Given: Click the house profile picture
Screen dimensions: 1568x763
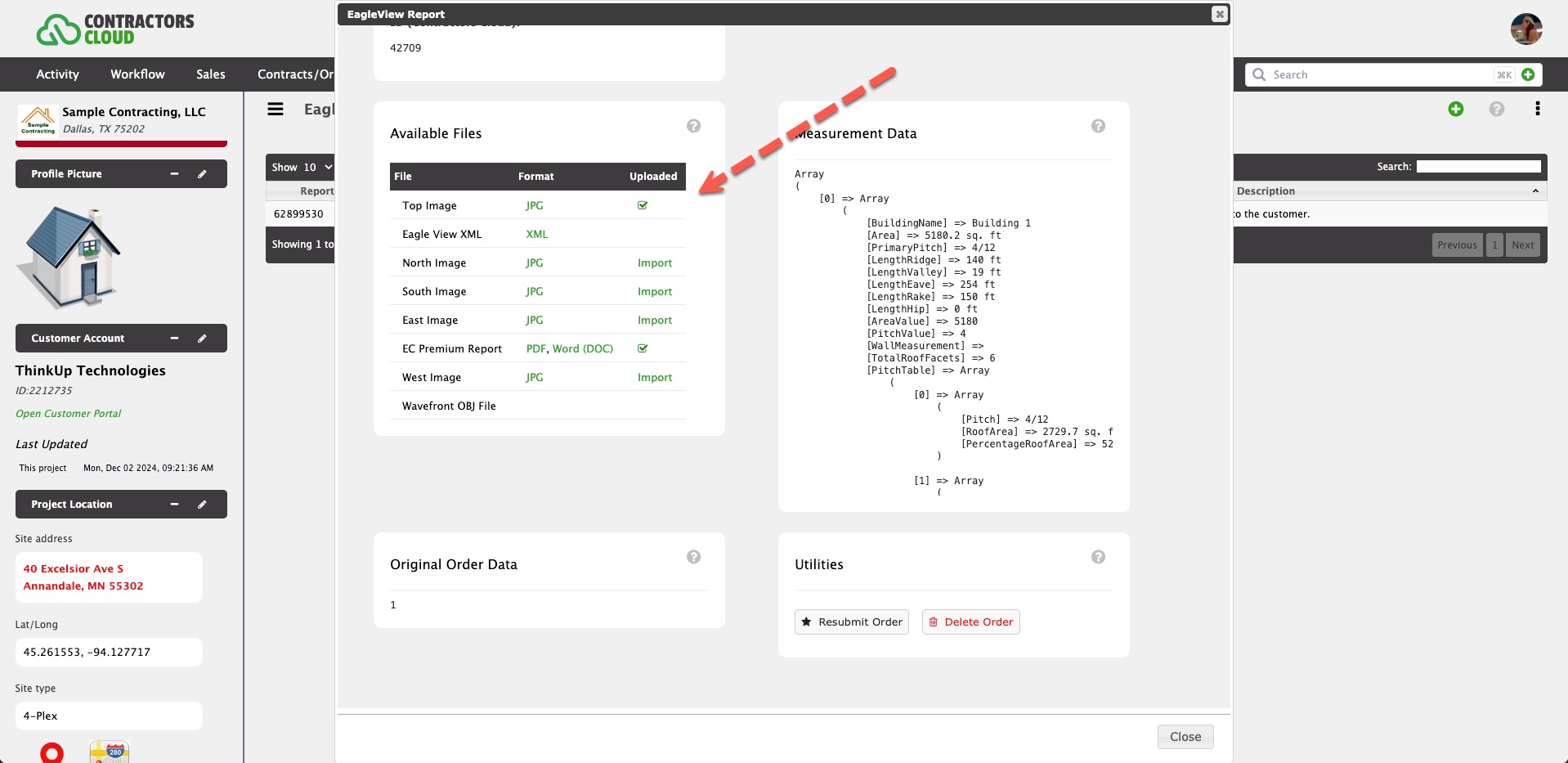Looking at the screenshot, I should coord(69,257).
